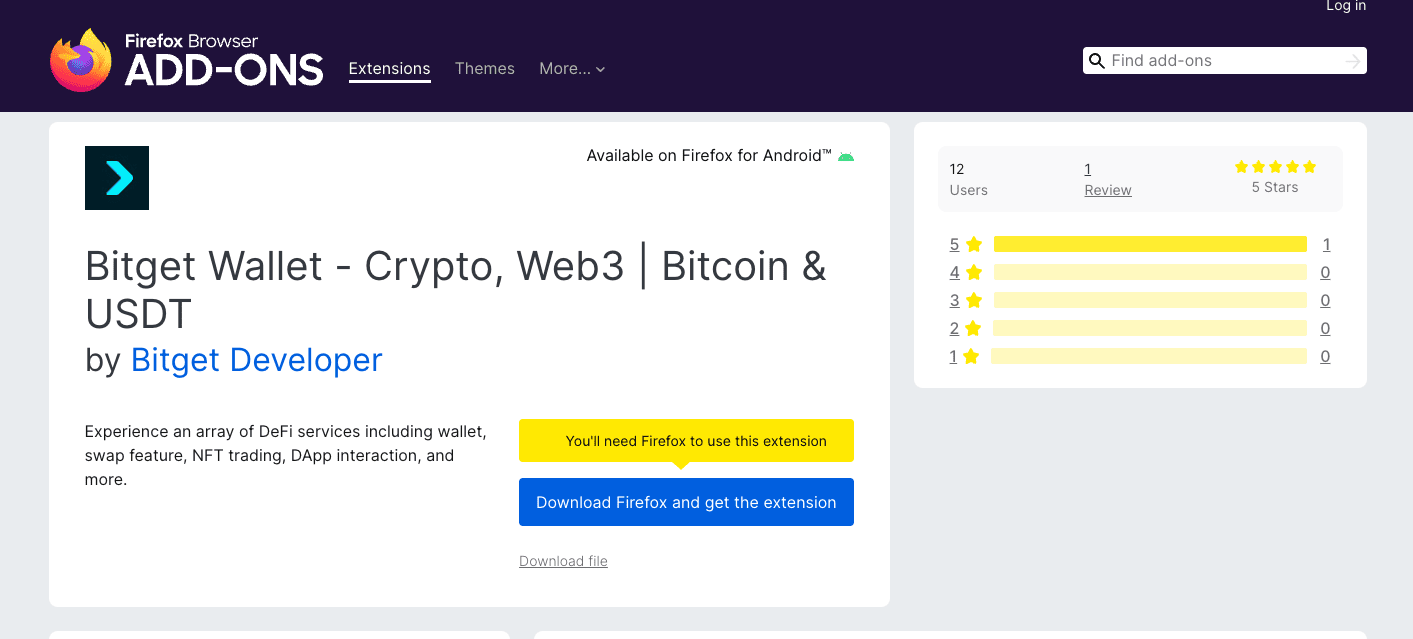The width and height of the screenshot is (1413, 639).
Task: Click the 5-star yellow rating bar
Action: [1150, 244]
